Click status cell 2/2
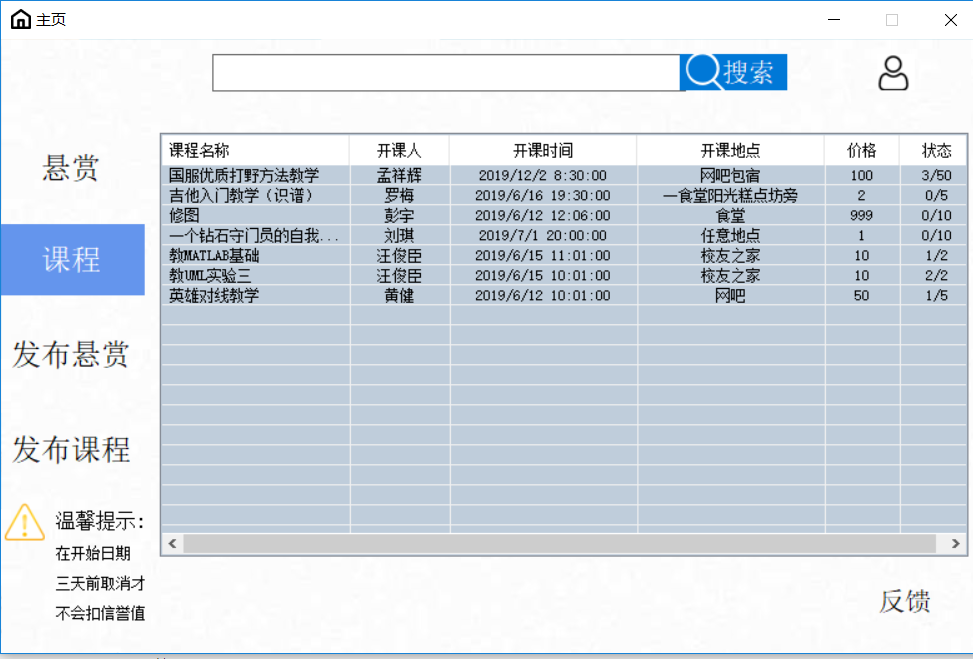Image resolution: width=973 pixels, height=659 pixels. click(x=936, y=276)
